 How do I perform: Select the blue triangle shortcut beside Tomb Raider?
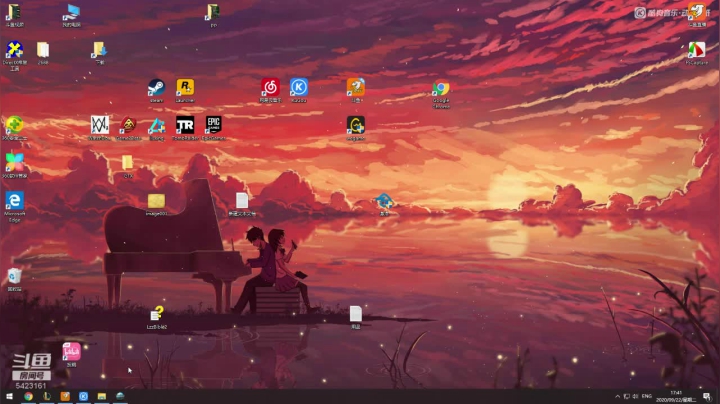click(x=157, y=128)
